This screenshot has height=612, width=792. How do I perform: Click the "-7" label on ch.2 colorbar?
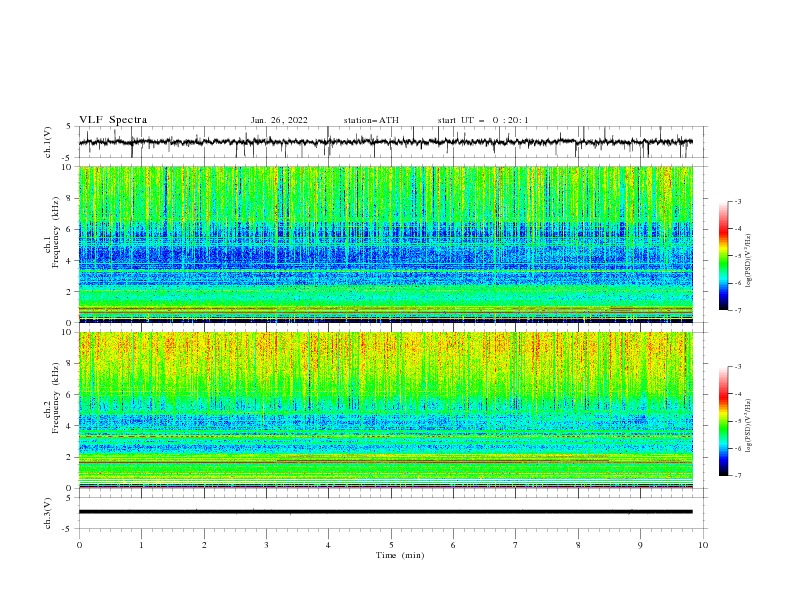[x=737, y=476]
